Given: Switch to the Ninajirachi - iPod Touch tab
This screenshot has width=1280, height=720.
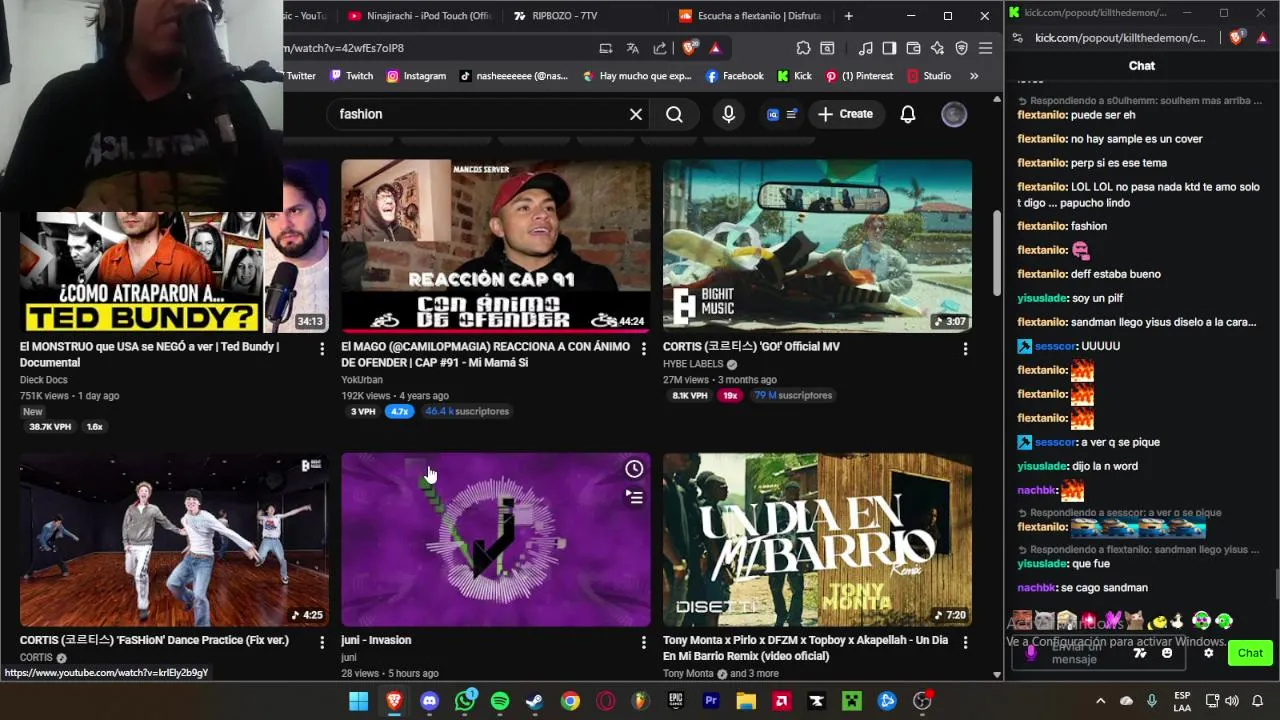Looking at the screenshot, I should tap(419, 16).
